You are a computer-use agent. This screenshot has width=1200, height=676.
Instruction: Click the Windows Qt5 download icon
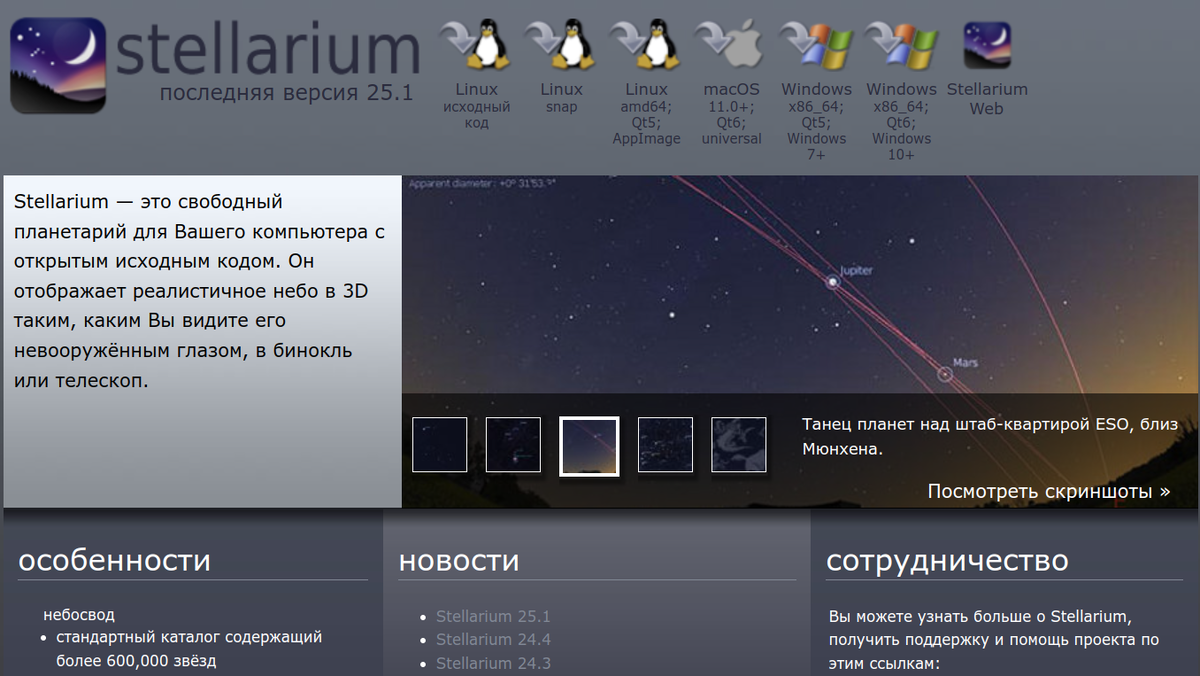[x=816, y=44]
